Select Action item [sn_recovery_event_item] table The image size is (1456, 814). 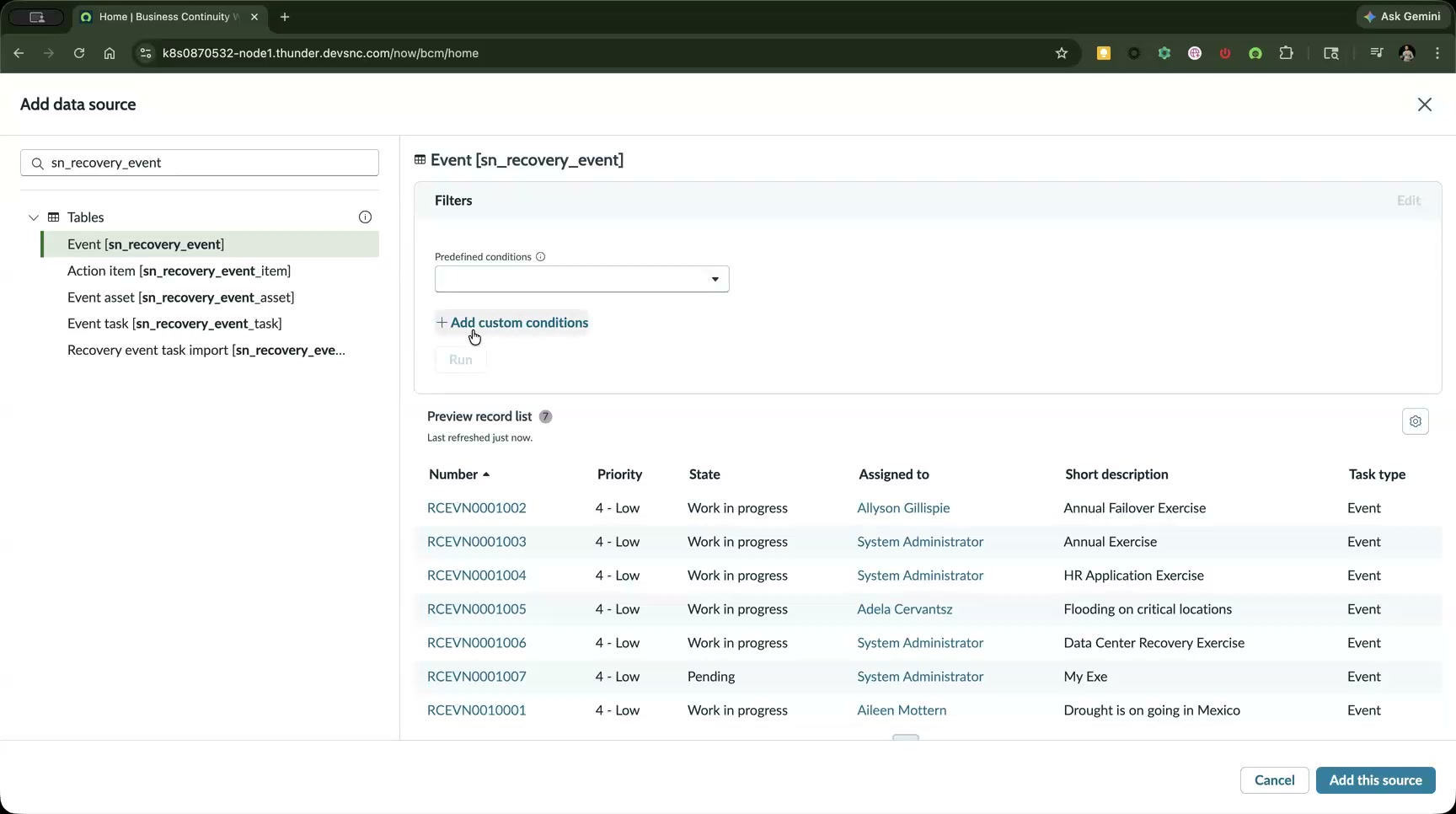pos(179,270)
